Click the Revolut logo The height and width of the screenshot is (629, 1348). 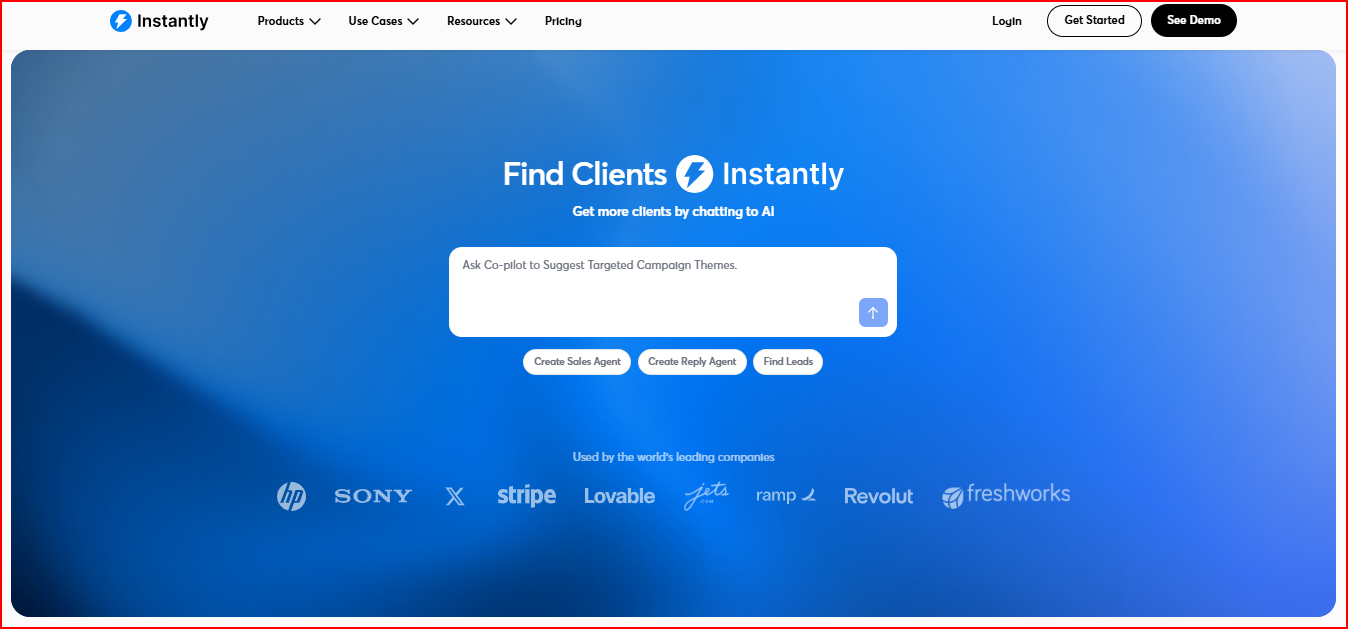(879, 496)
